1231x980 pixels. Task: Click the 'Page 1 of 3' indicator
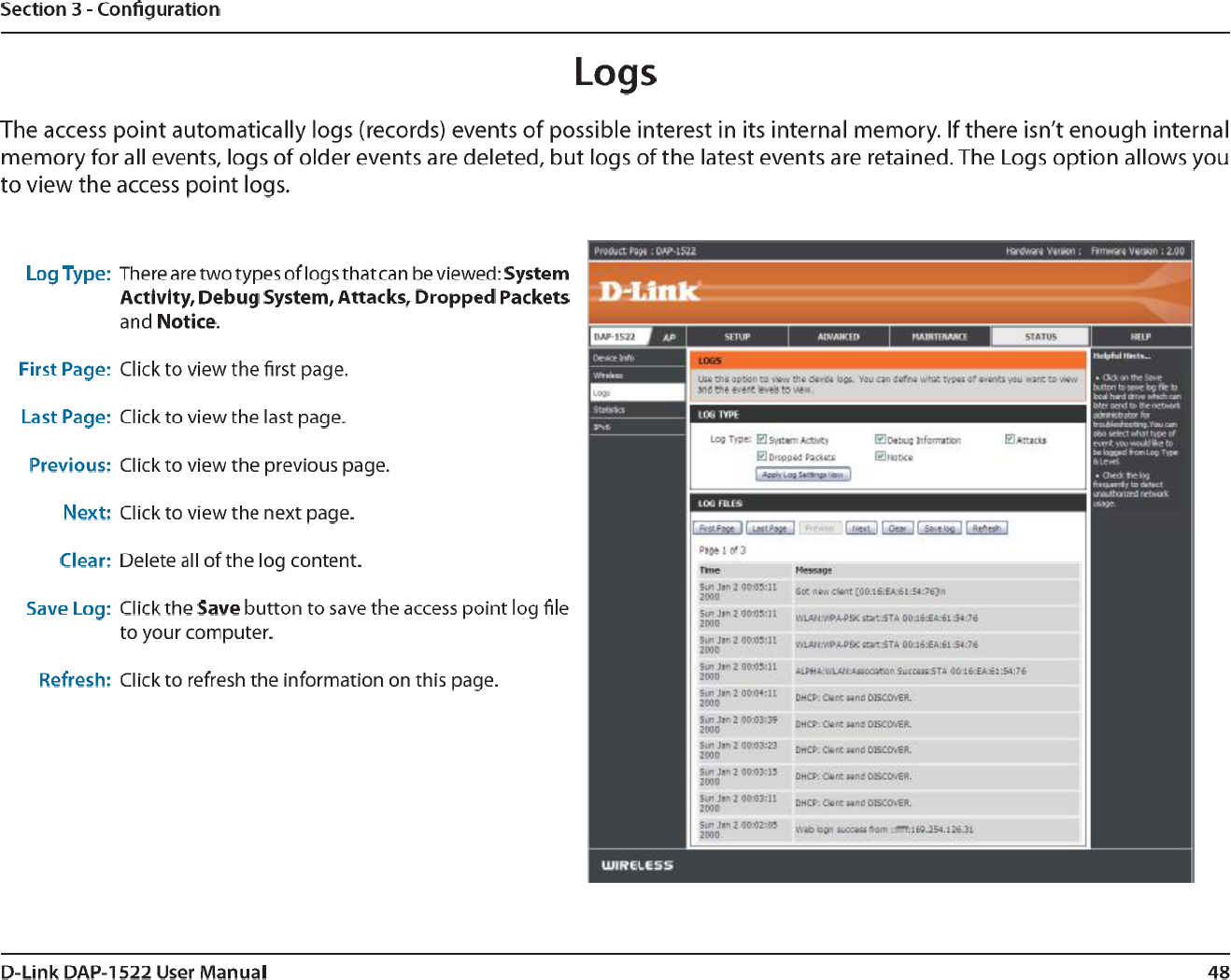(722, 550)
